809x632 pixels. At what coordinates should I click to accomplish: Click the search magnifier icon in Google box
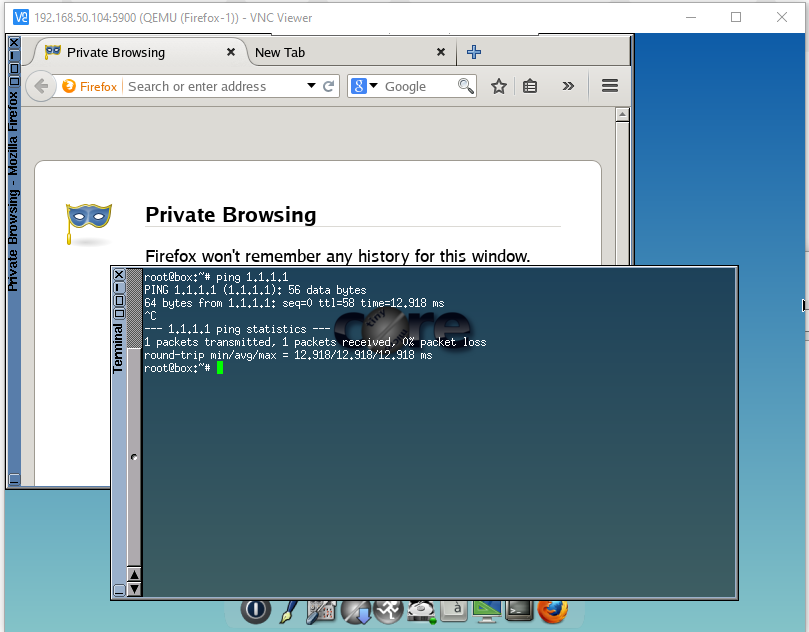(x=465, y=87)
